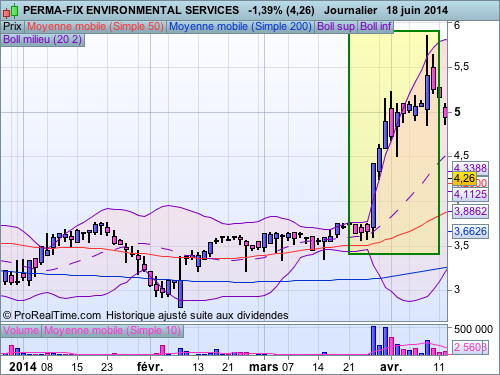Click the 4,1125 price tag

coord(470,194)
